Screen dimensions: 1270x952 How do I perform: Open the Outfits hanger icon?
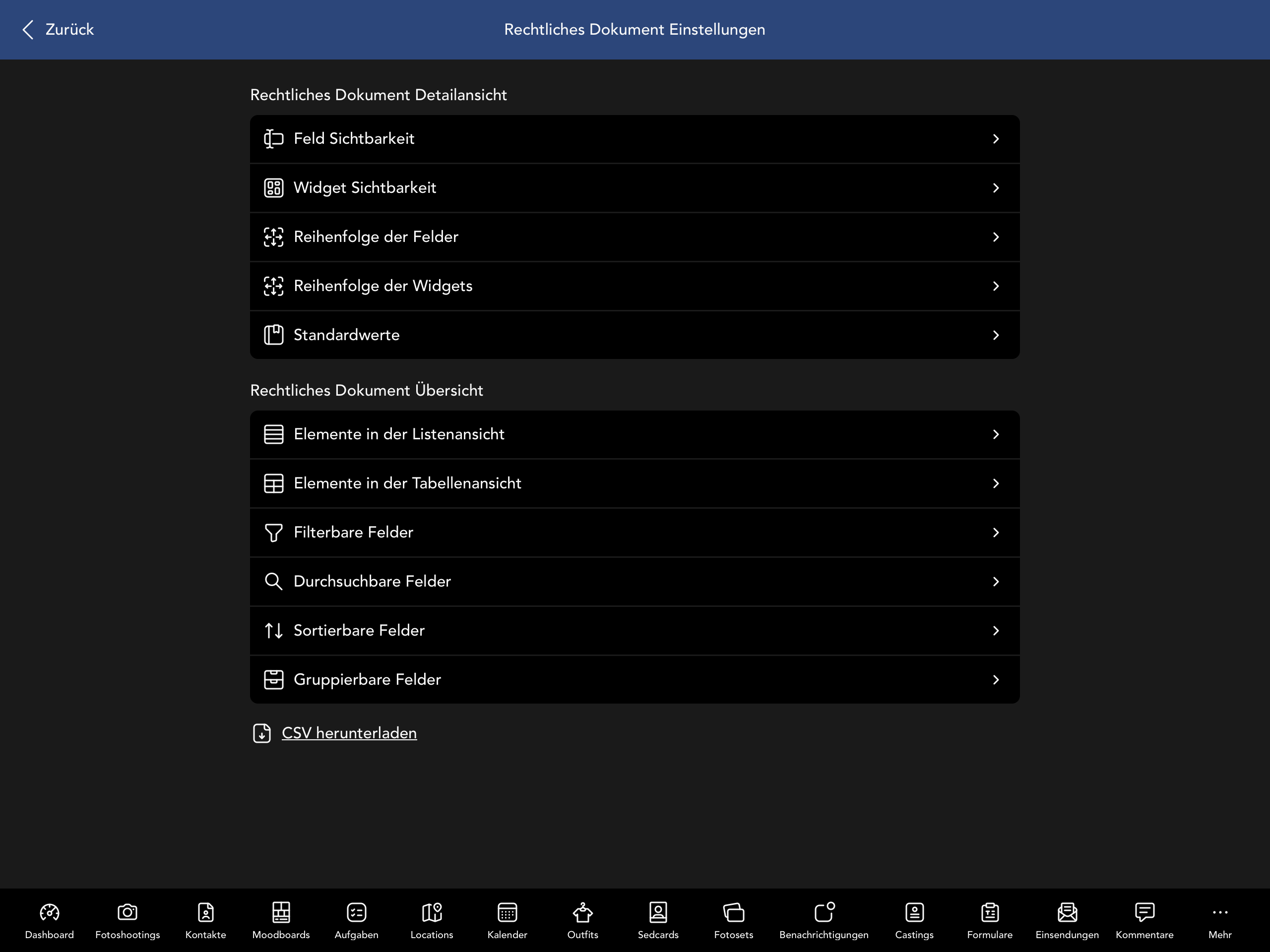(583, 912)
